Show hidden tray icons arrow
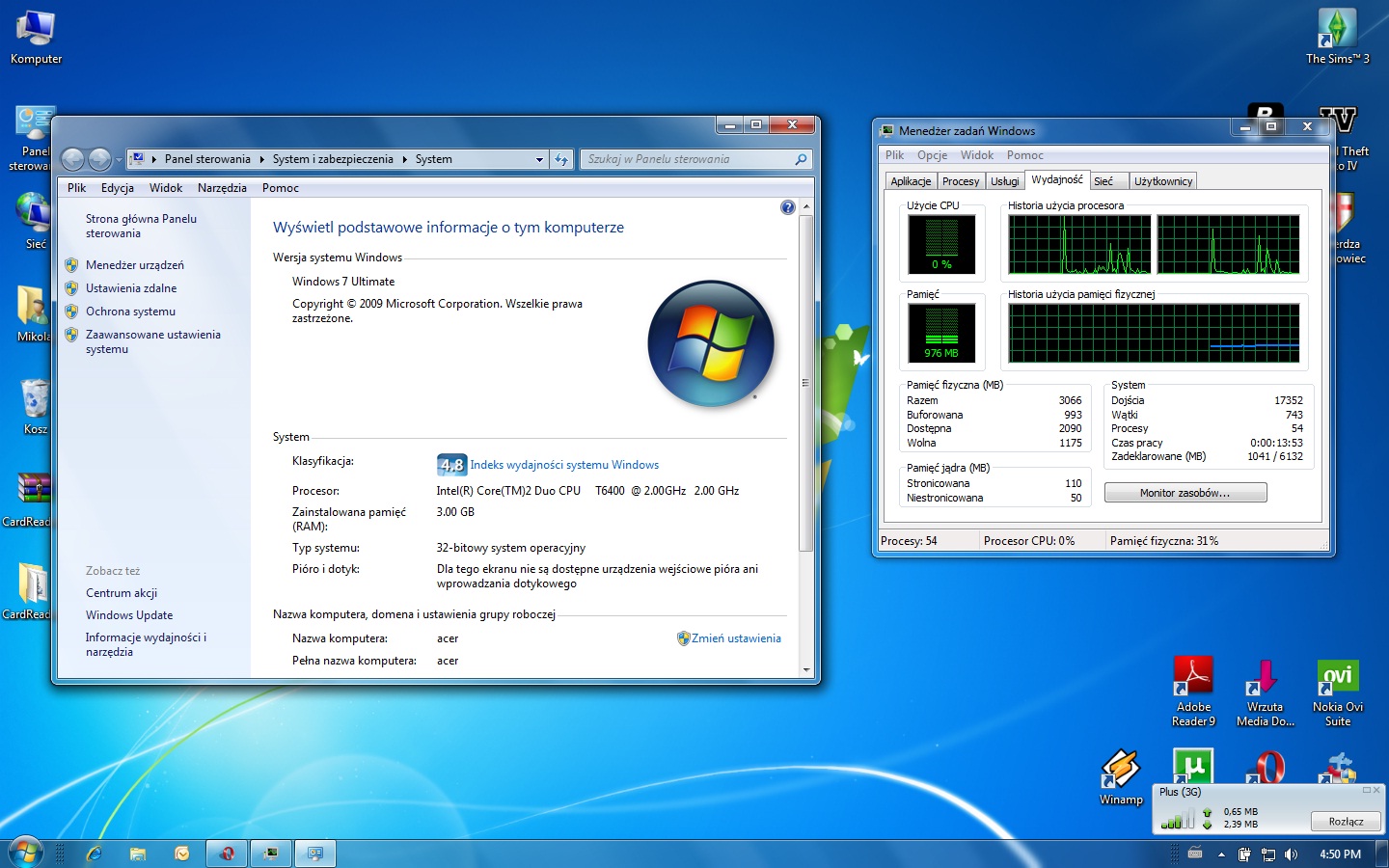This screenshot has height=868, width=1389. 1221,854
